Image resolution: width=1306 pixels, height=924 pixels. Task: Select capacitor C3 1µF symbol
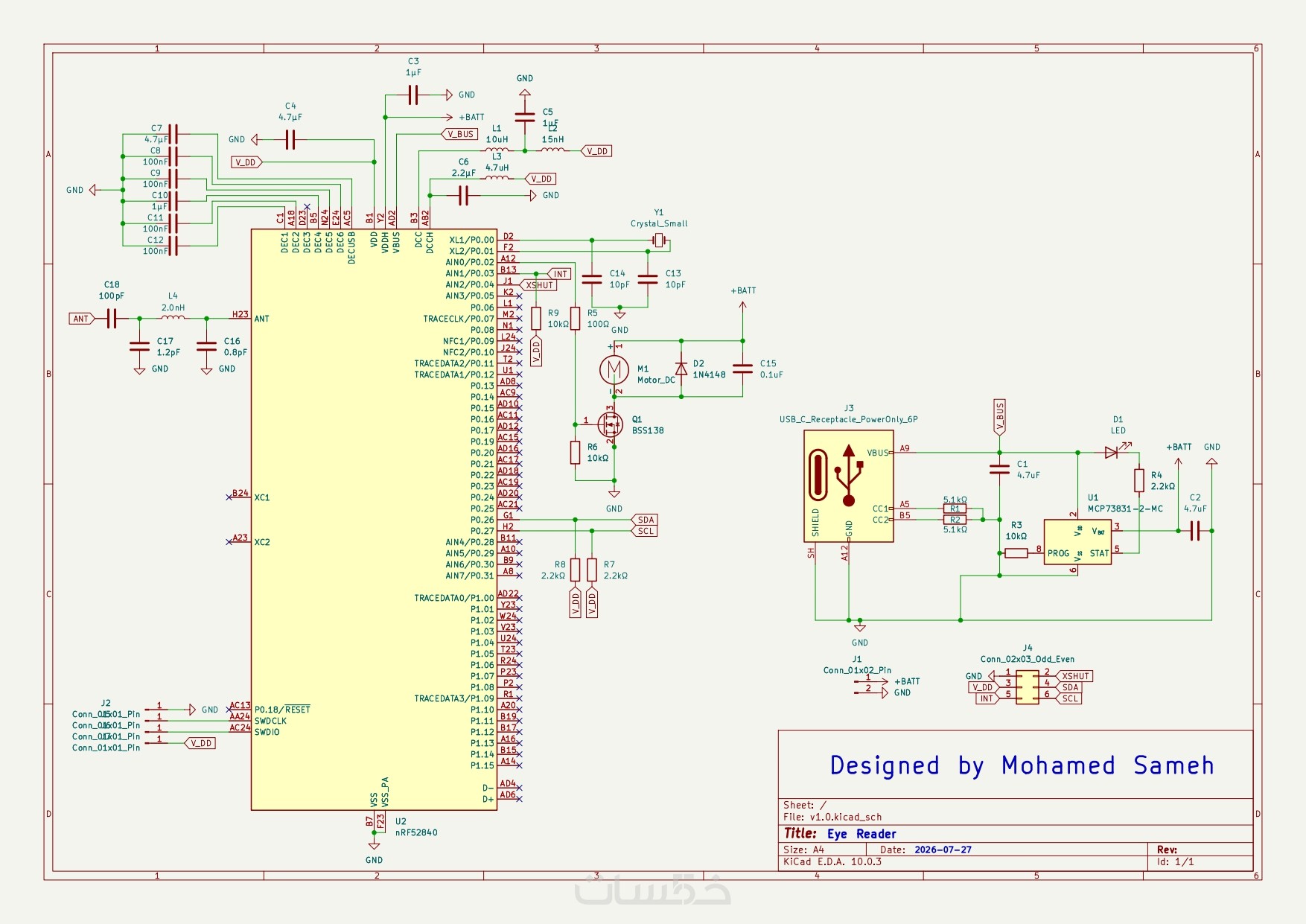[413, 95]
